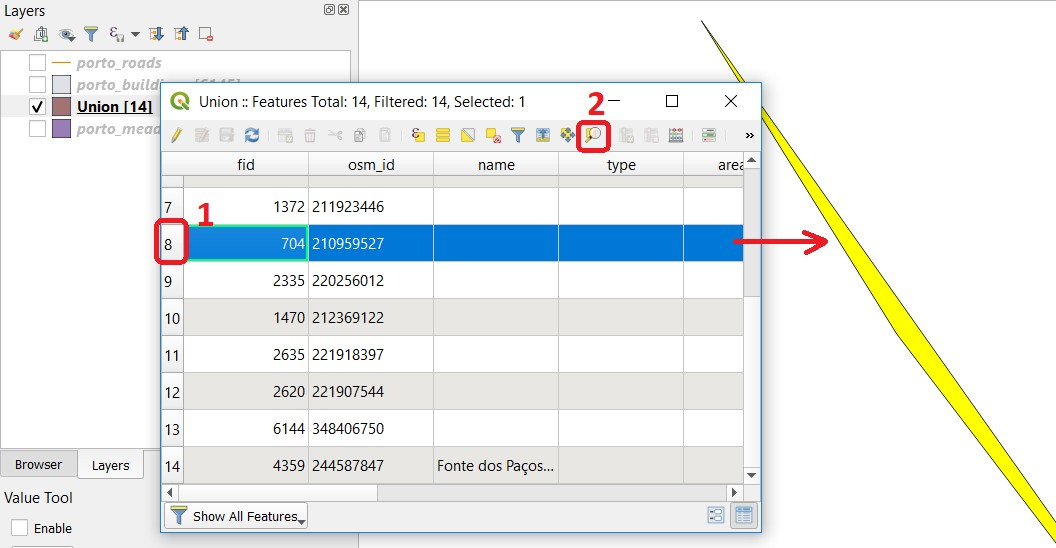The image size is (1056, 548).
Task: Sort table by osm_id column header
Action: (371, 164)
